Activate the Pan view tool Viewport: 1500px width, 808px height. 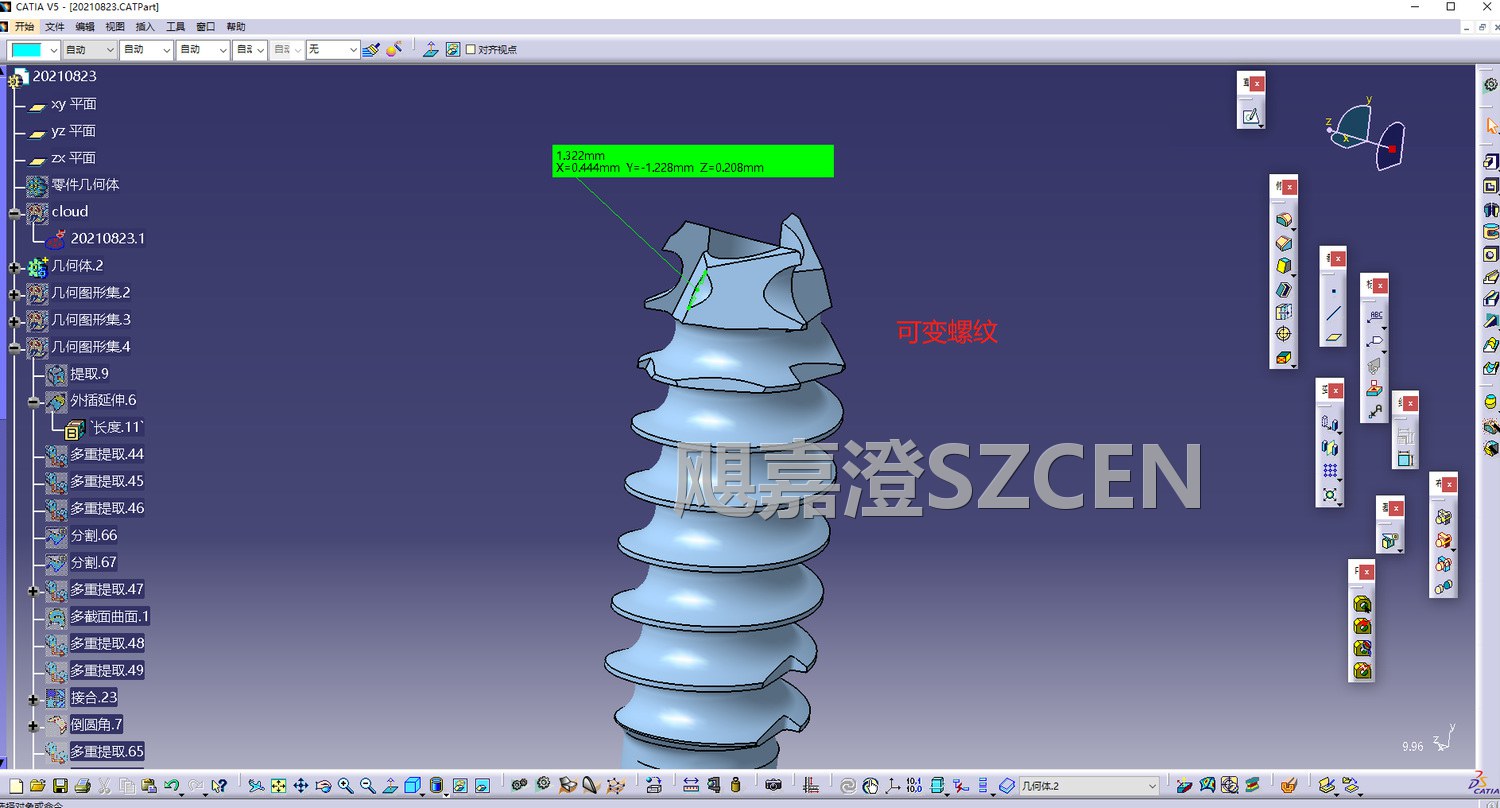(x=300, y=786)
